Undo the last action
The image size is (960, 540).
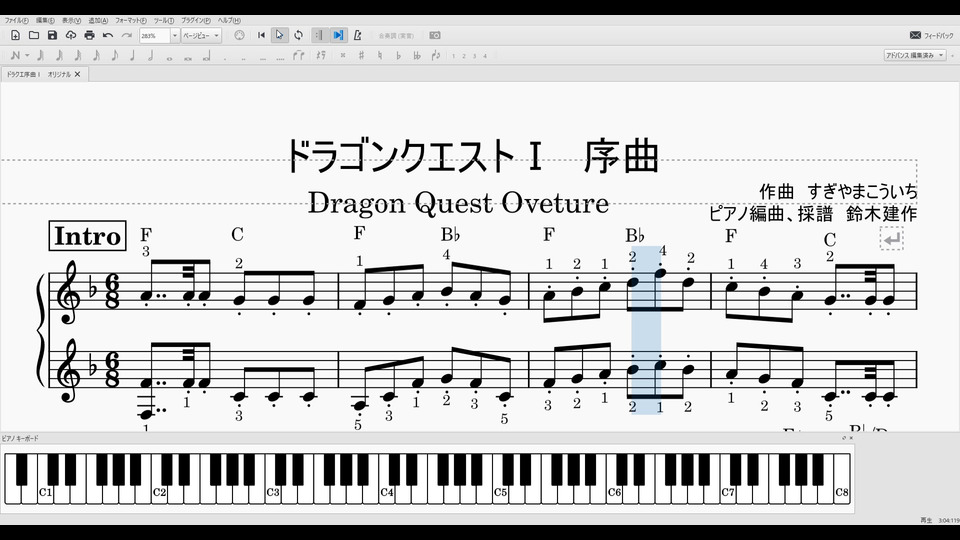(x=108, y=36)
